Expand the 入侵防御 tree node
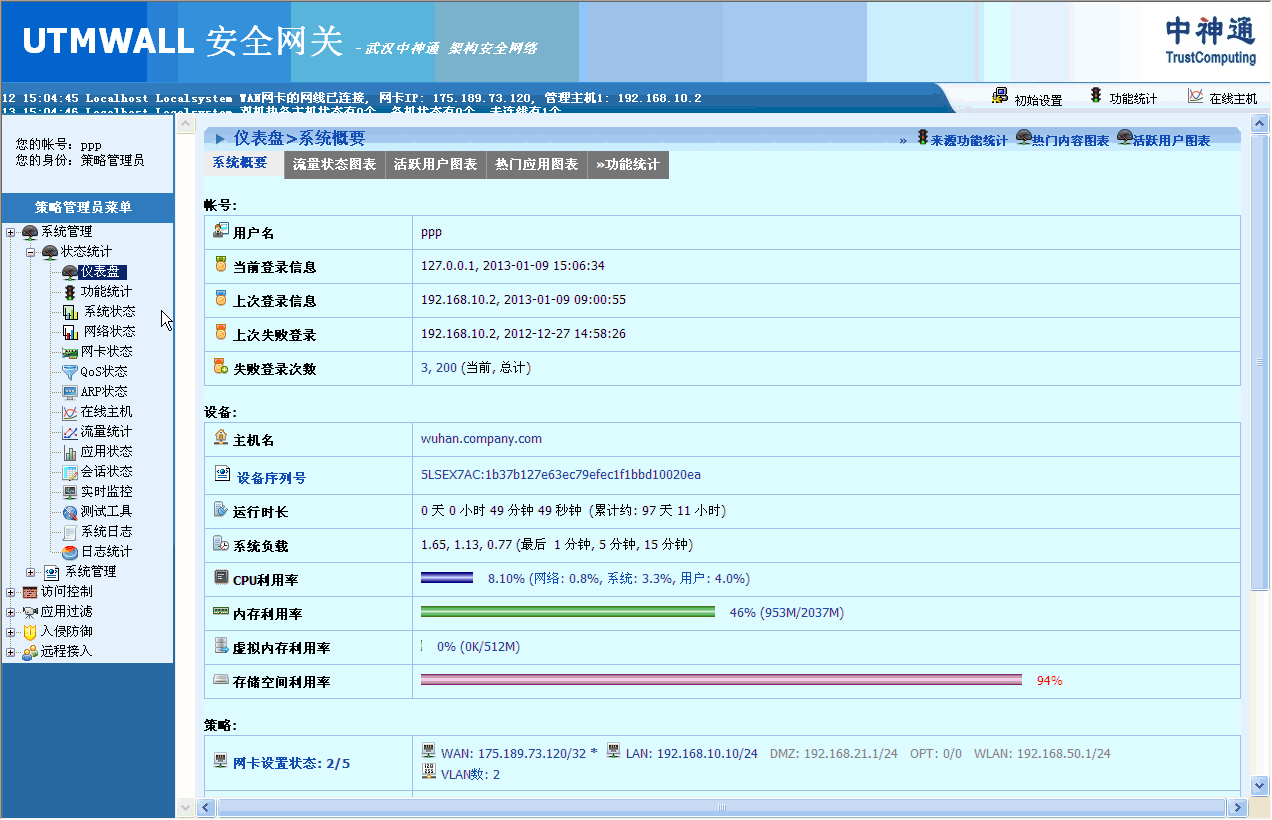Viewport: 1272px width, 820px height. click(x=11, y=632)
